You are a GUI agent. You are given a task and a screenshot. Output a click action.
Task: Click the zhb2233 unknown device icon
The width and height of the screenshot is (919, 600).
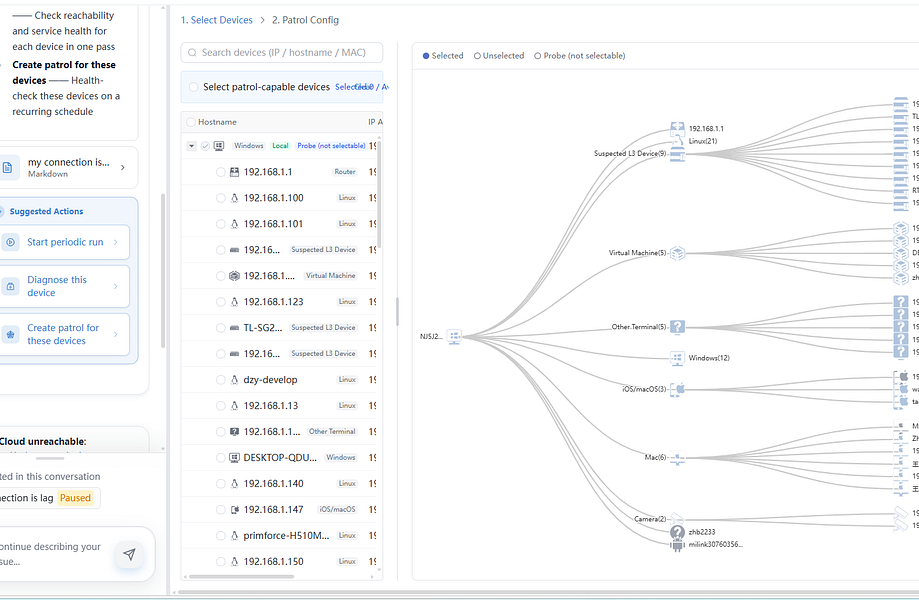pyautogui.click(x=678, y=532)
